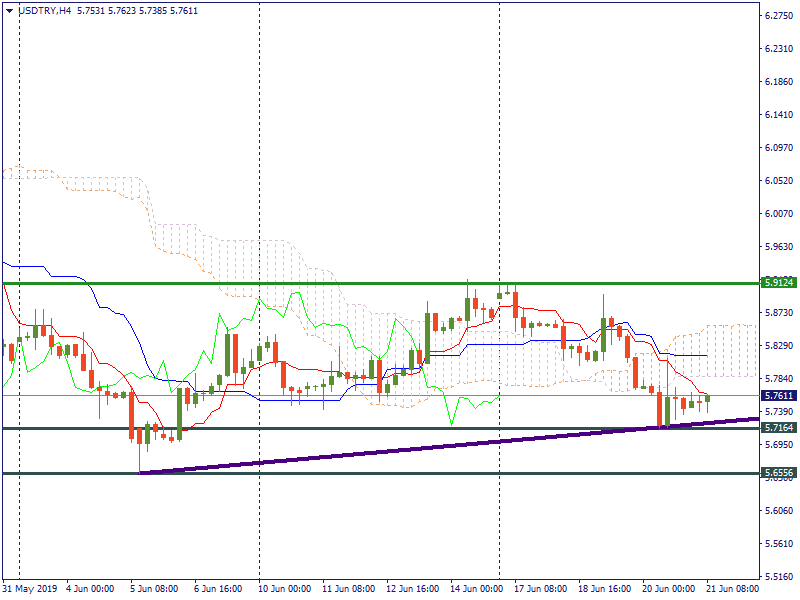Click the 5.5165 price scale value
Screen dimensions: 800x600
click(779, 577)
